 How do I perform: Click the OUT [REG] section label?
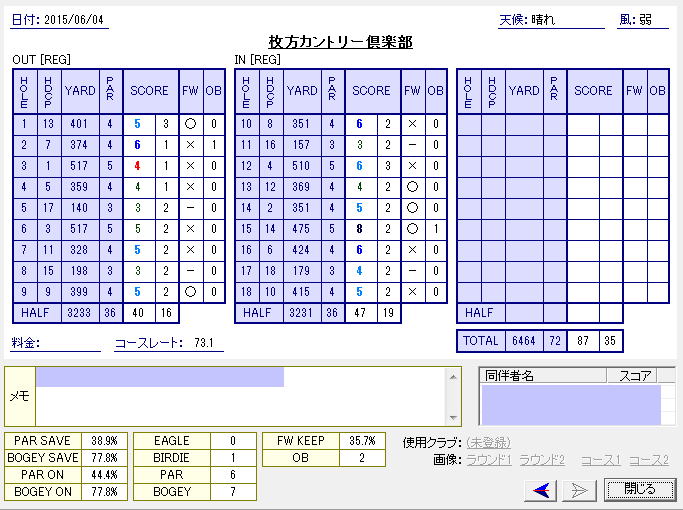[41, 60]
